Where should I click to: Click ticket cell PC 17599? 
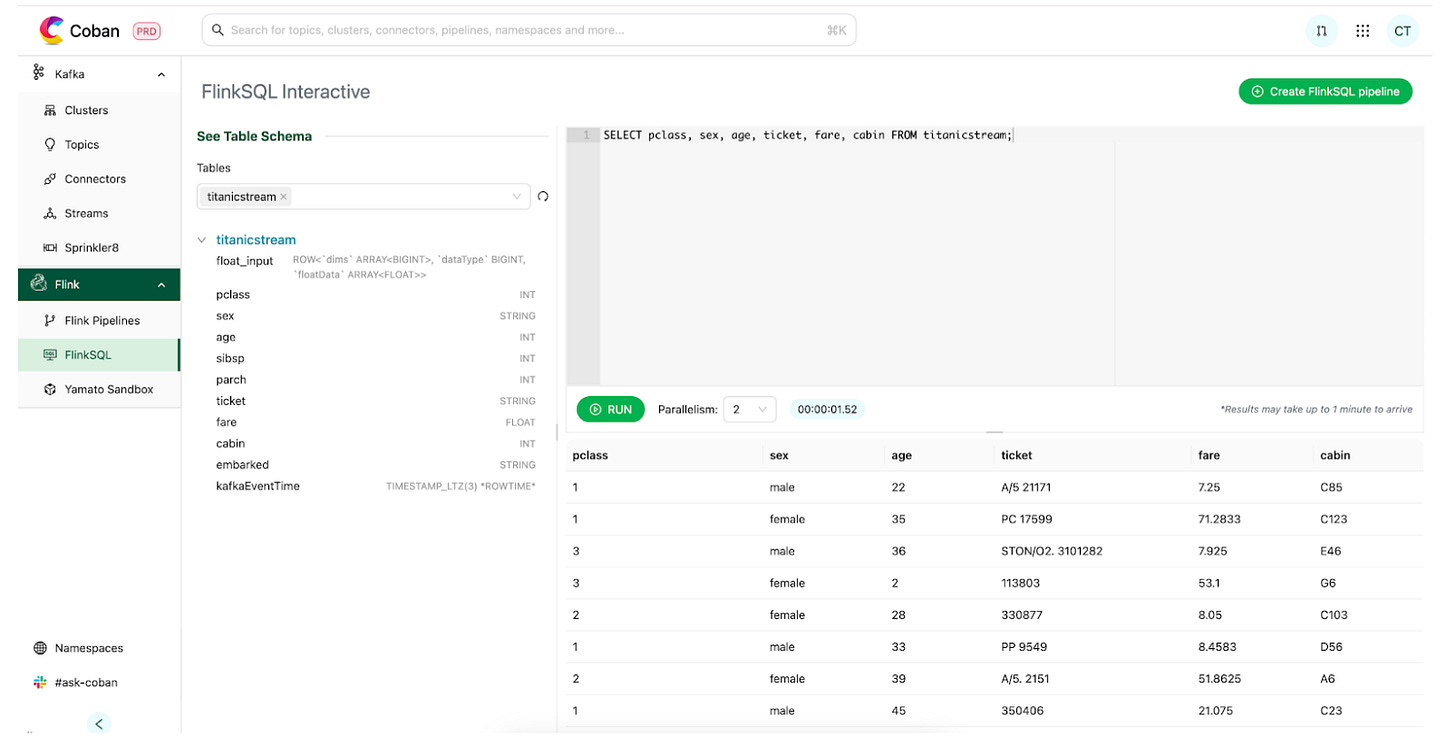(1026, 519)
